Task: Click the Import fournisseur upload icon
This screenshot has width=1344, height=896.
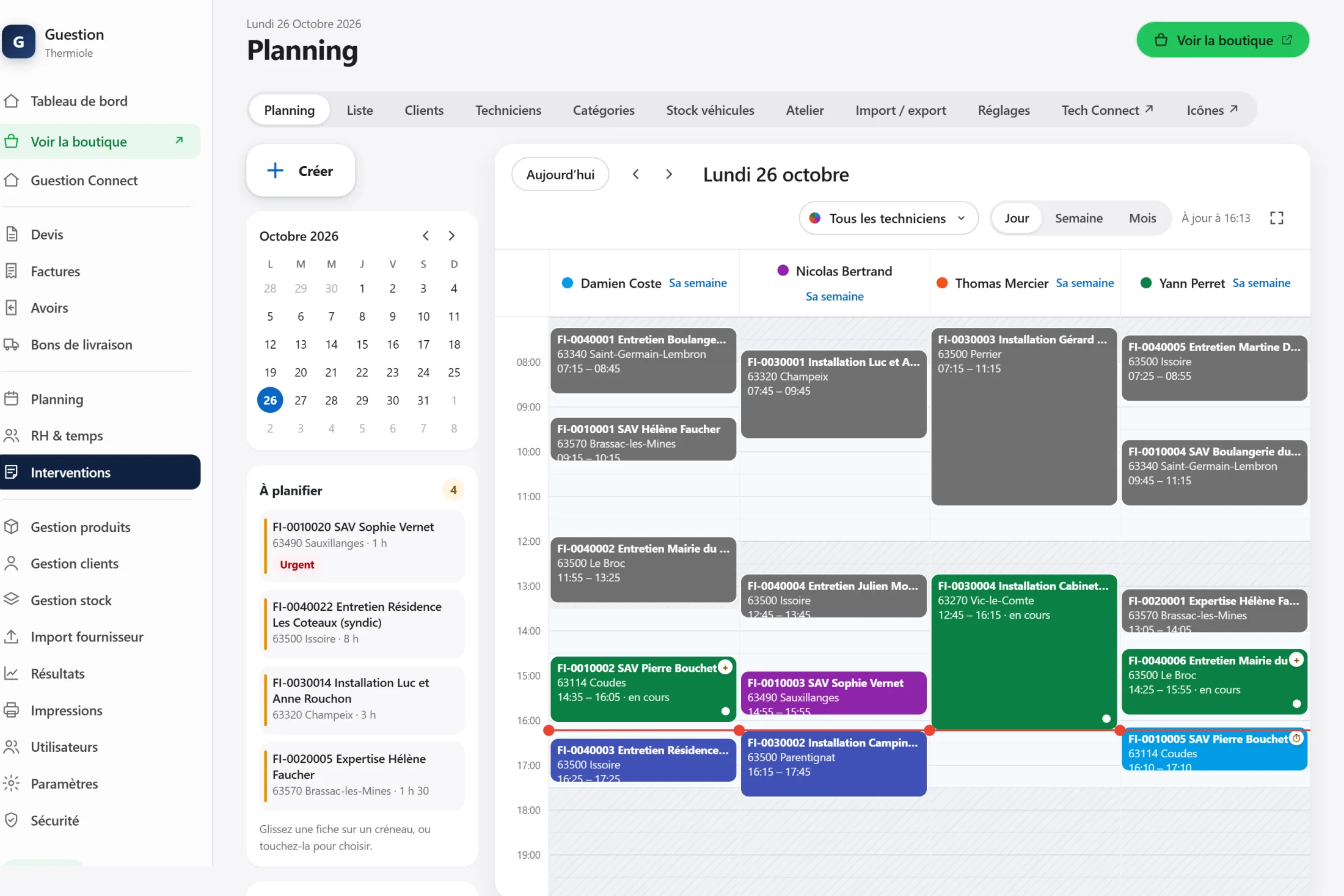Action: 11,636
